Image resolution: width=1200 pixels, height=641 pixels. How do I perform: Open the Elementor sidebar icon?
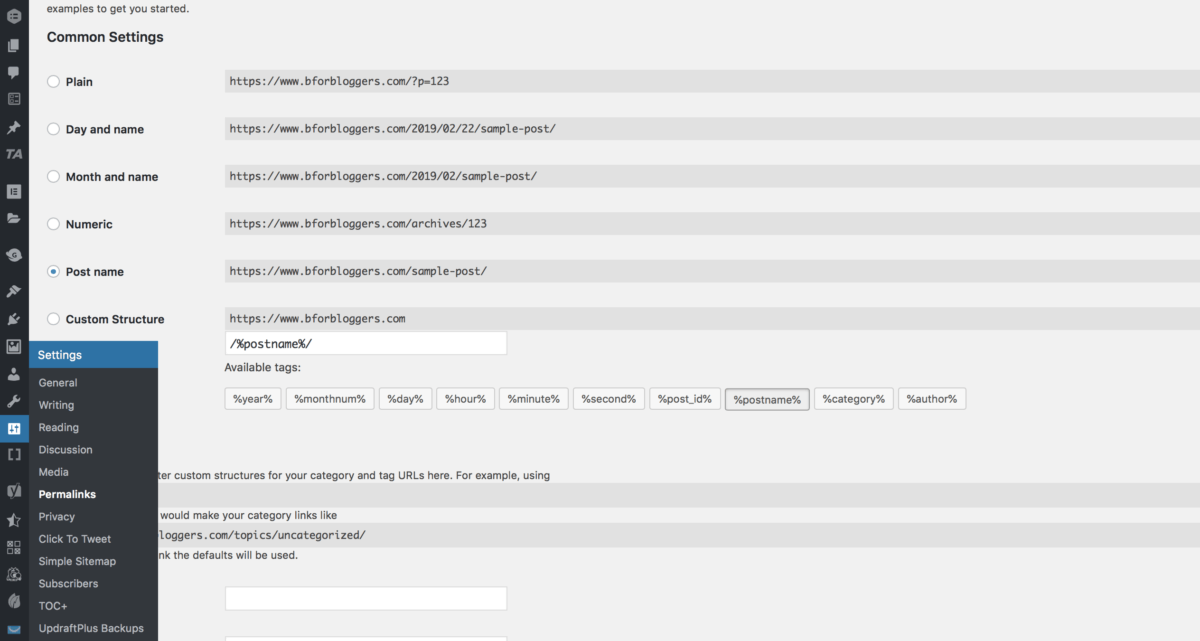click(14, 190)
